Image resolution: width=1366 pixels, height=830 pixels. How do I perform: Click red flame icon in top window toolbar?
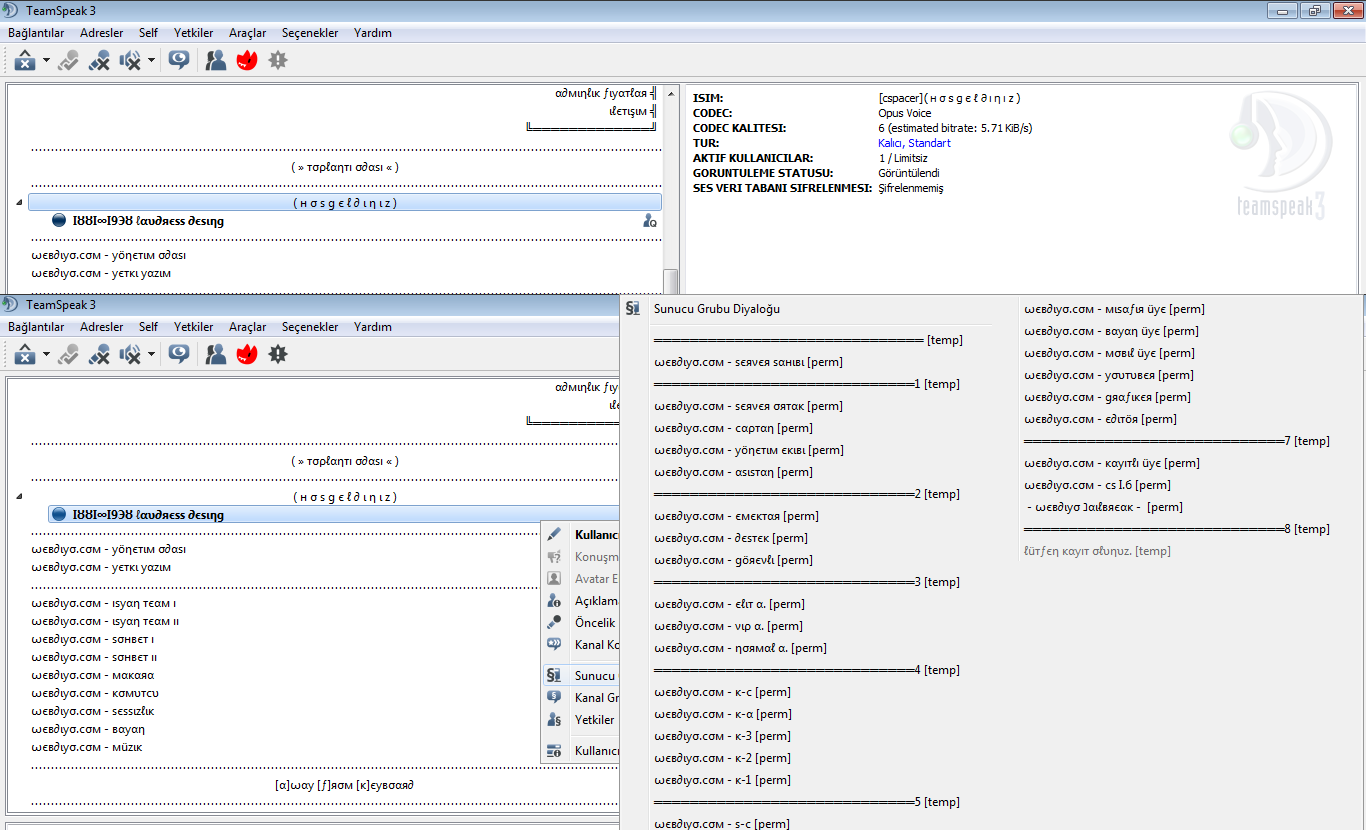point(247,60)
